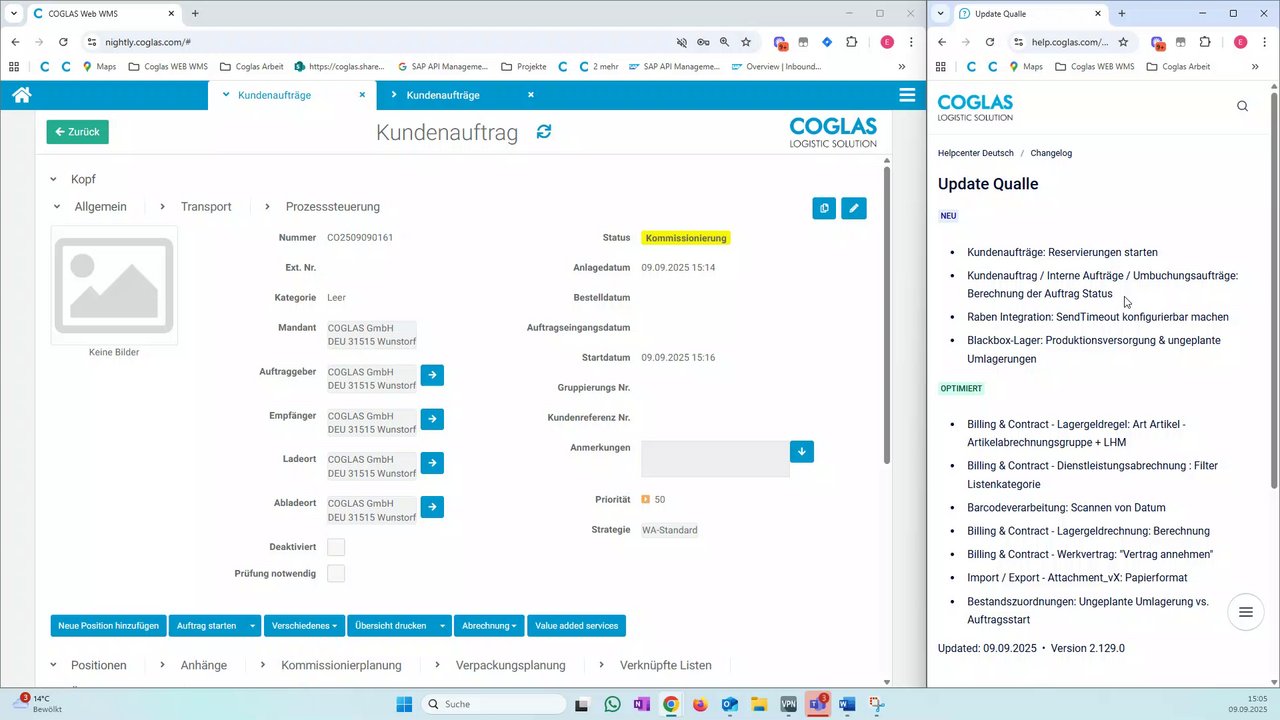Open Chrome apps grid in bookmarks bar
The image size is (1280, 720).
pos(14,67)
